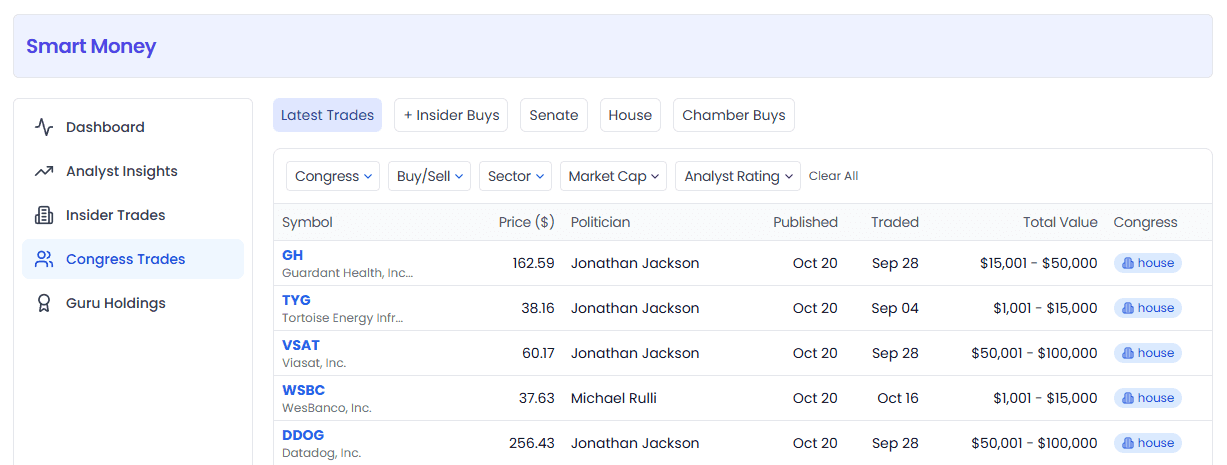Click the Congress column header
This screenshot has width=1227, height=465.
pos(1145,222)
